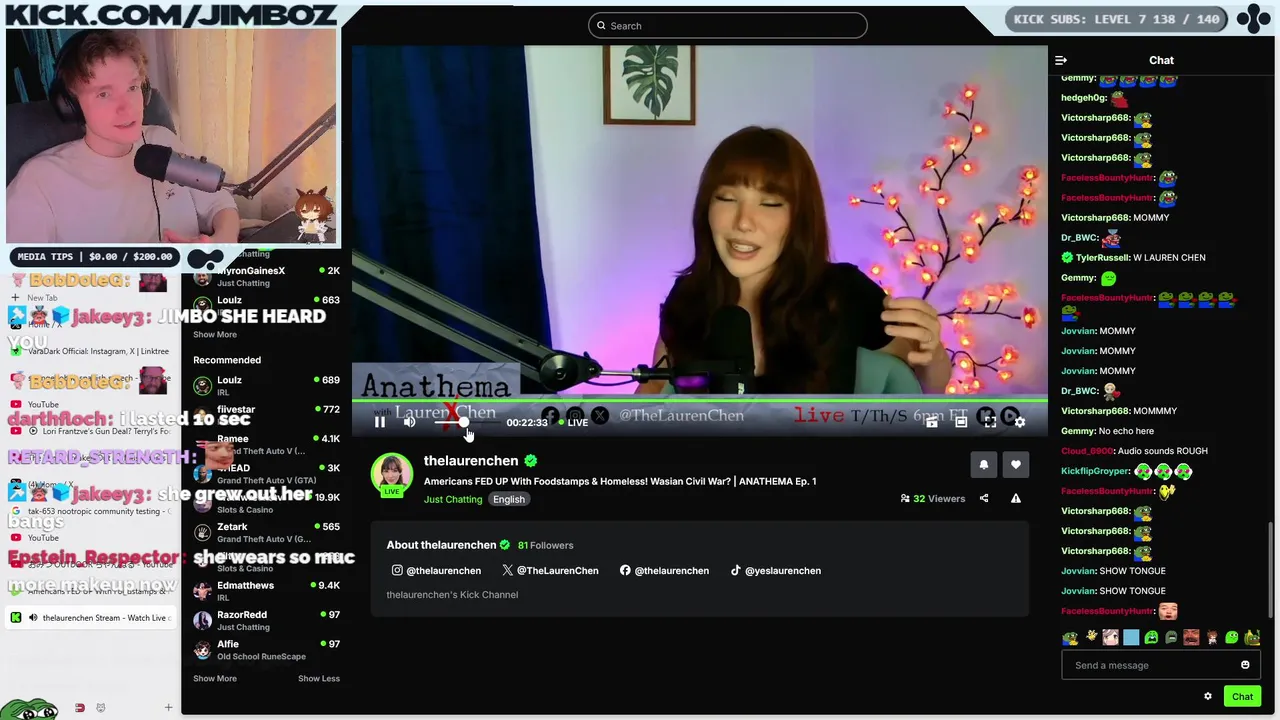The width and height of the screenshot is (1280, 720).
Task: Enter fullscreen mode in the player
Action: tap(990, 422)
